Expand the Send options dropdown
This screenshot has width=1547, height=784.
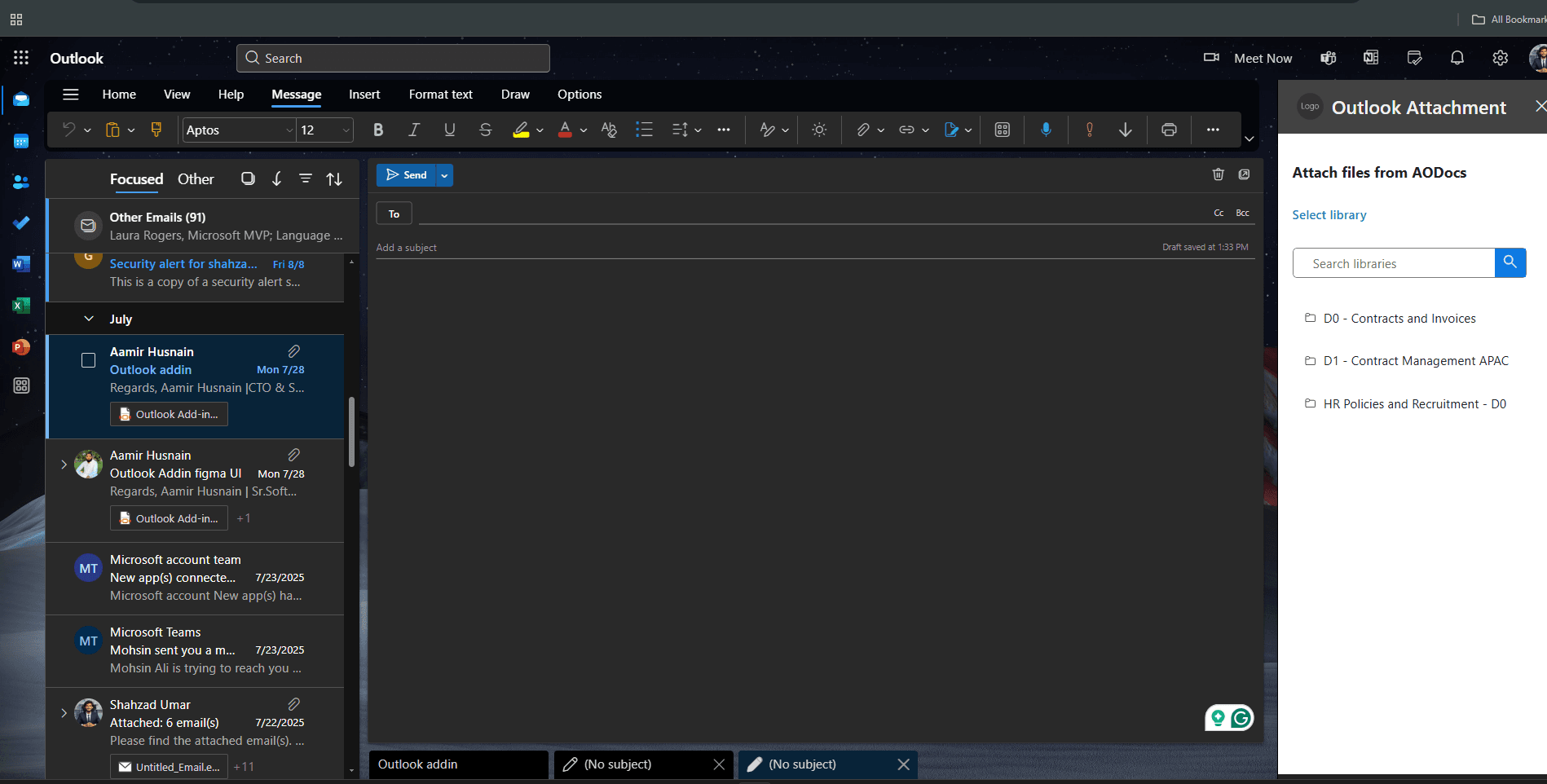(444, 175)
